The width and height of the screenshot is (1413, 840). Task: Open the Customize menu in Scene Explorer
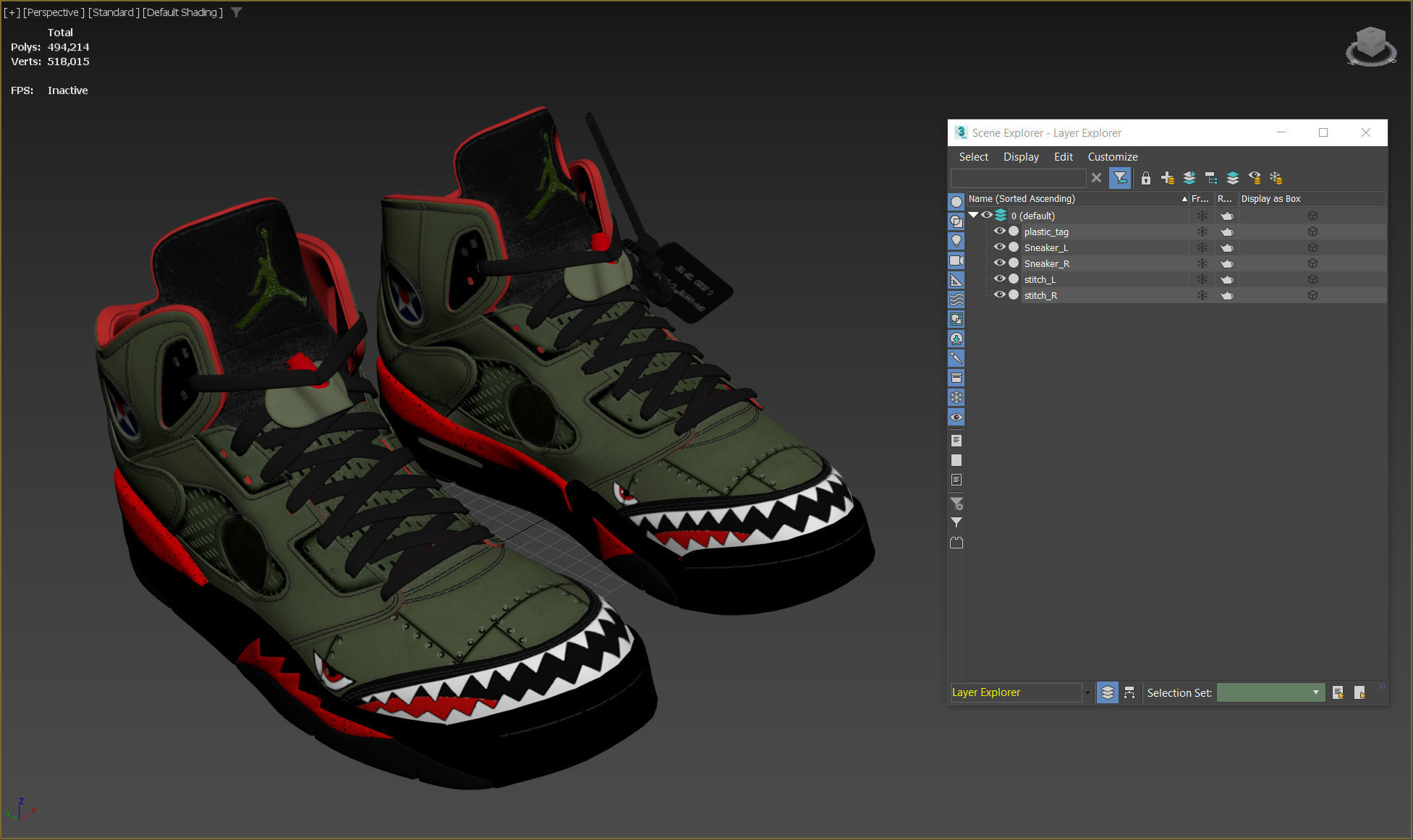point(1113,157)
